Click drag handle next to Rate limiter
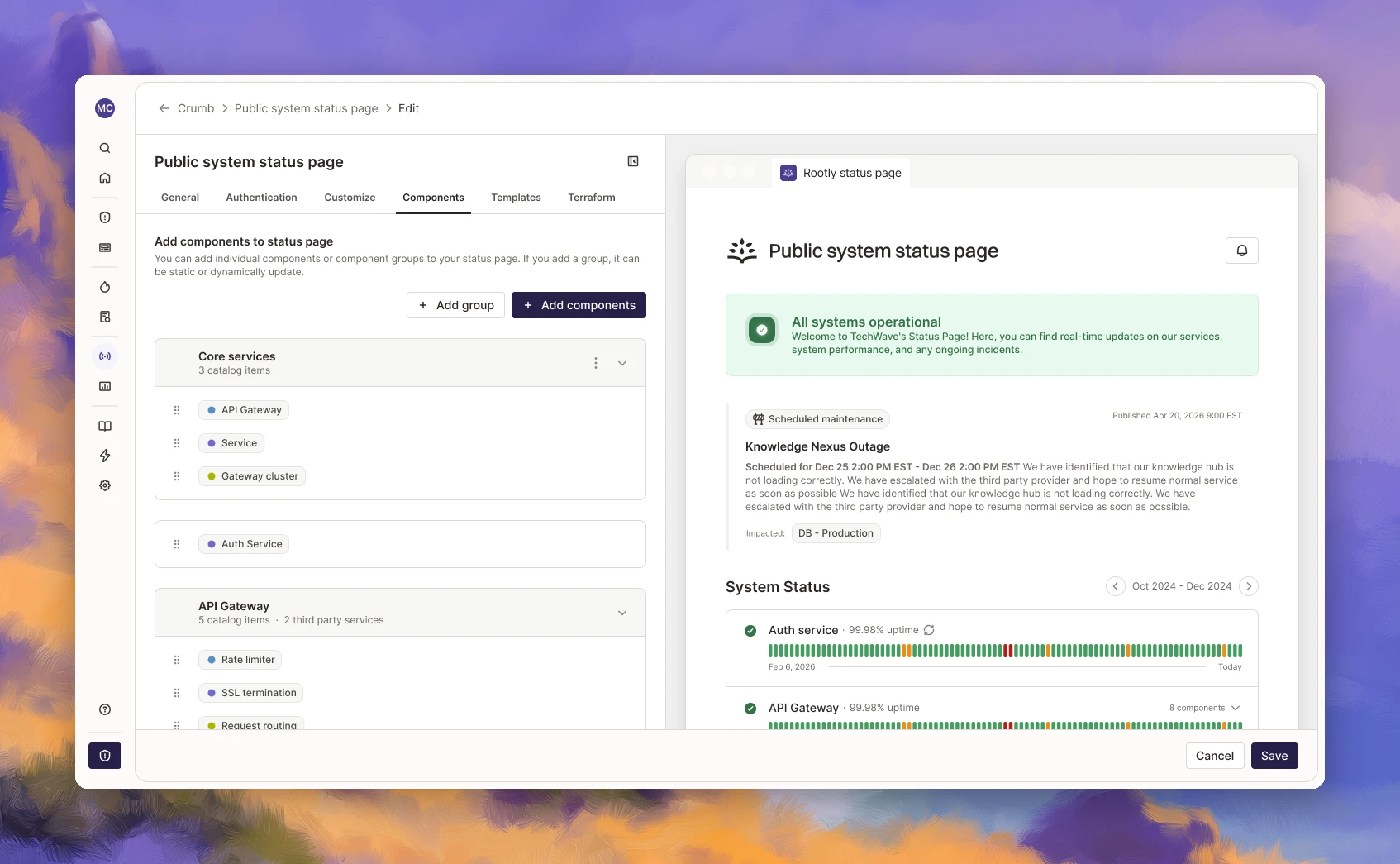 tap(177, 660)
